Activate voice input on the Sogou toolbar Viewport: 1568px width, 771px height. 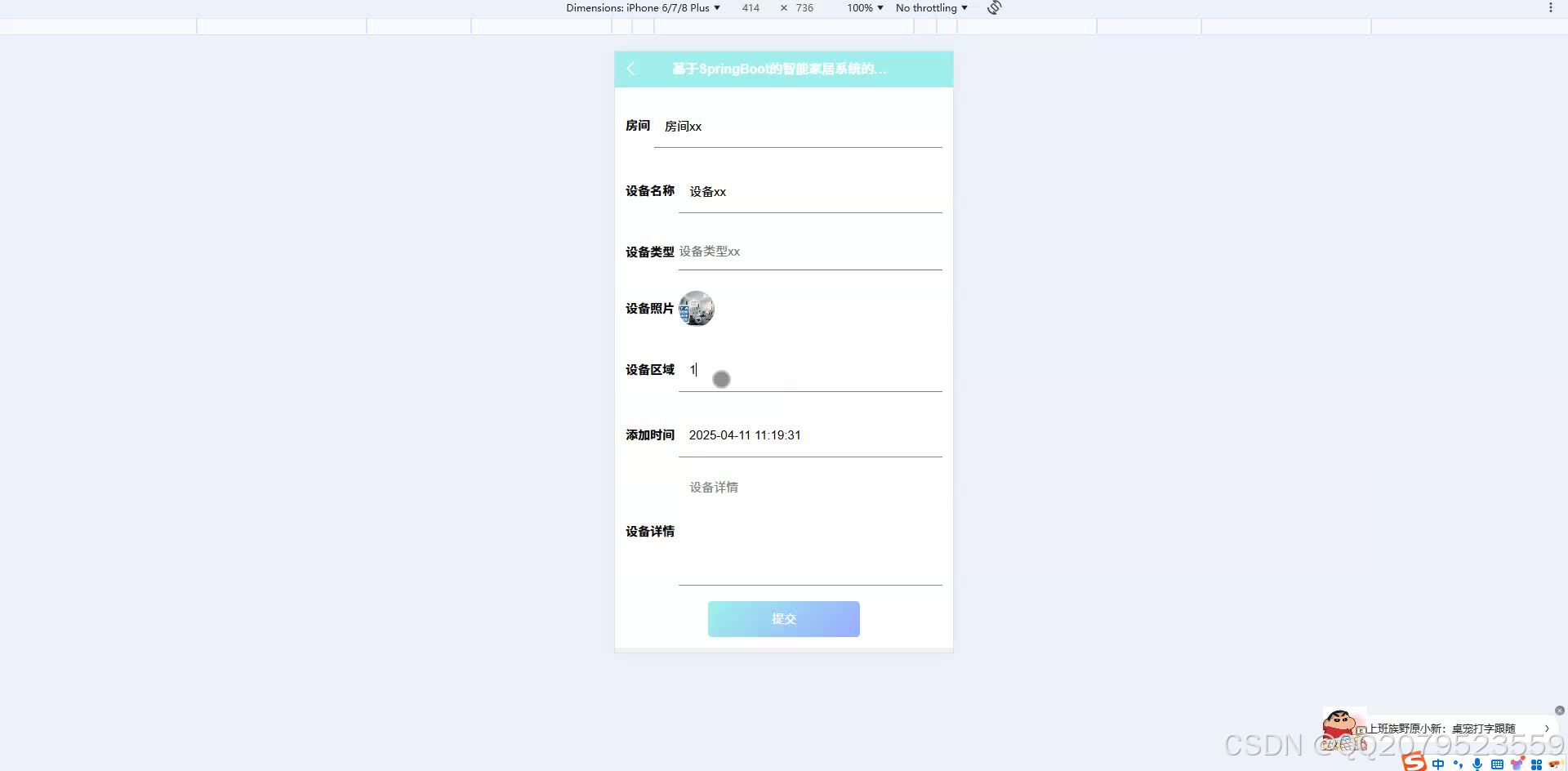[x=1477, y=764]
